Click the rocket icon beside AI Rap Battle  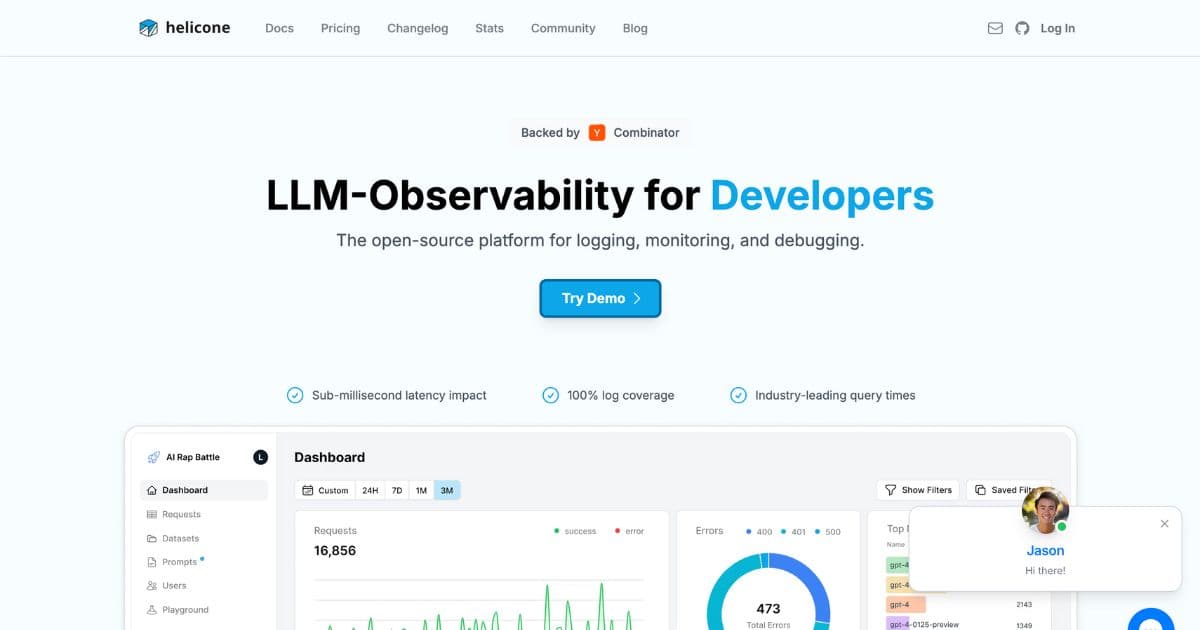pos(153,457)
